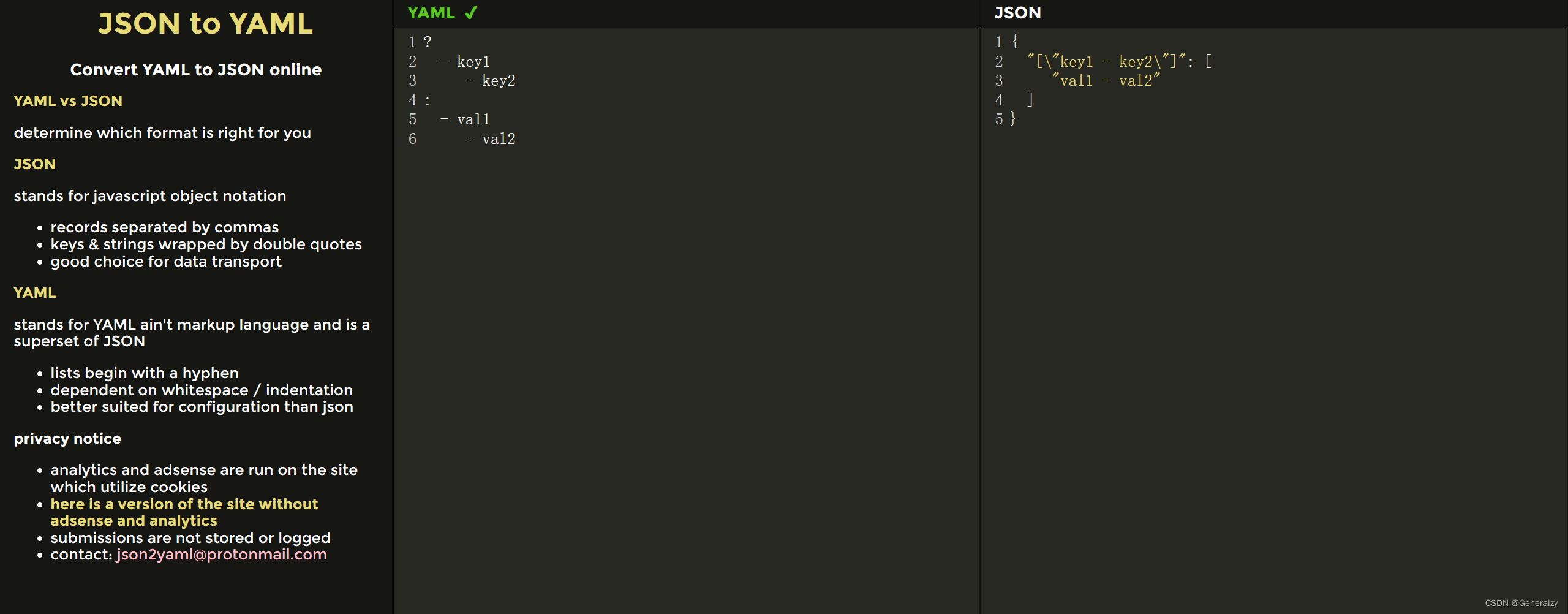Click "keys & strings wrapped by double quotes" bullet
Screen dimensions: 1568x614
[x=206, y=244]
